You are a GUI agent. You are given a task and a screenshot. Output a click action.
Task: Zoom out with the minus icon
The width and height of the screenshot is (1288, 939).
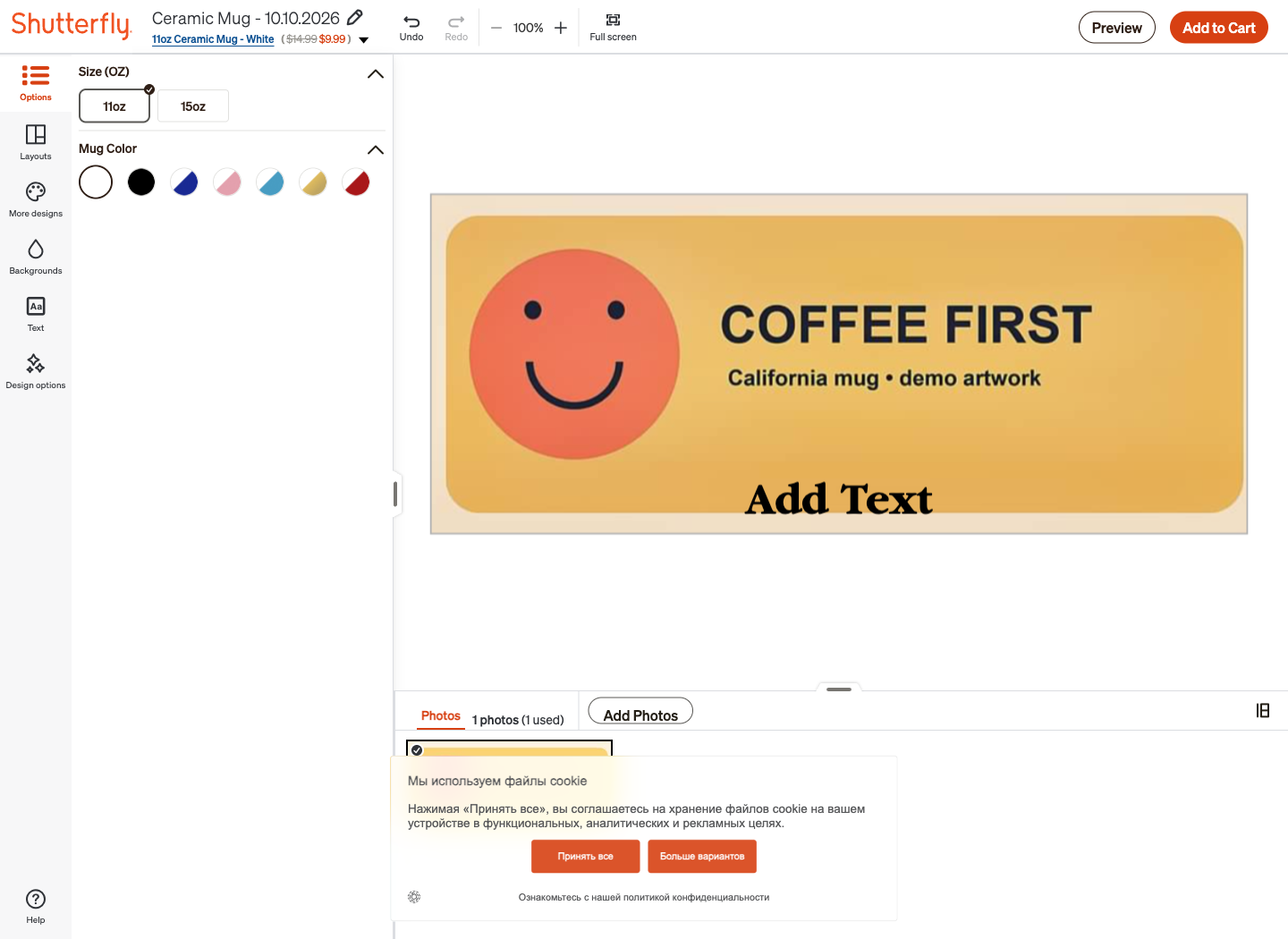(496, 28)
